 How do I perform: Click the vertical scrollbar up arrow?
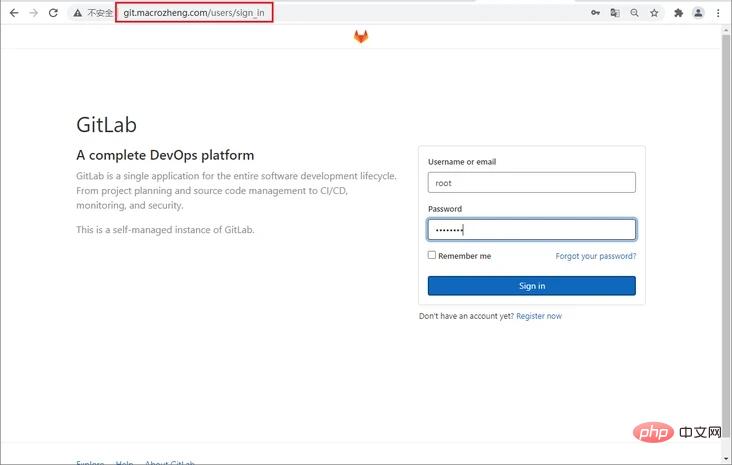pyautogui.click(x=726, y=31)
